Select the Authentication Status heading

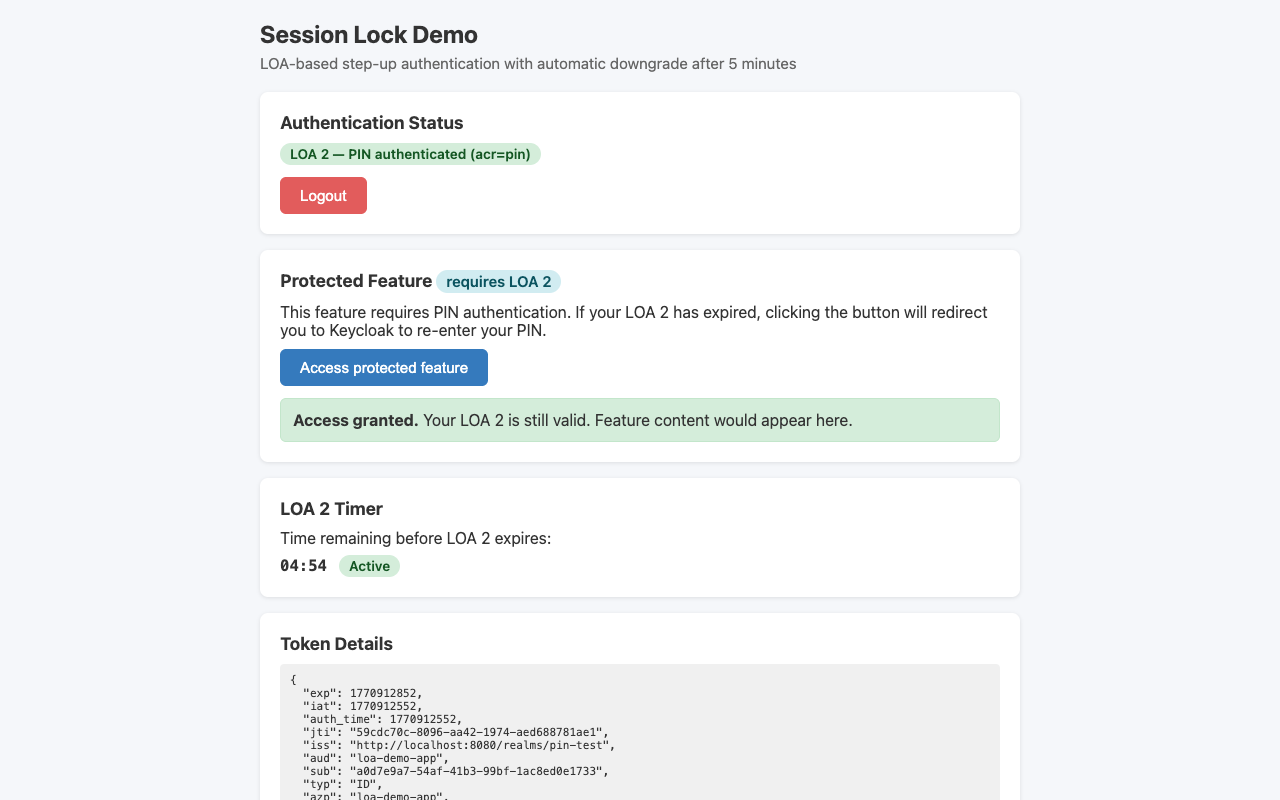click(371, 122)
